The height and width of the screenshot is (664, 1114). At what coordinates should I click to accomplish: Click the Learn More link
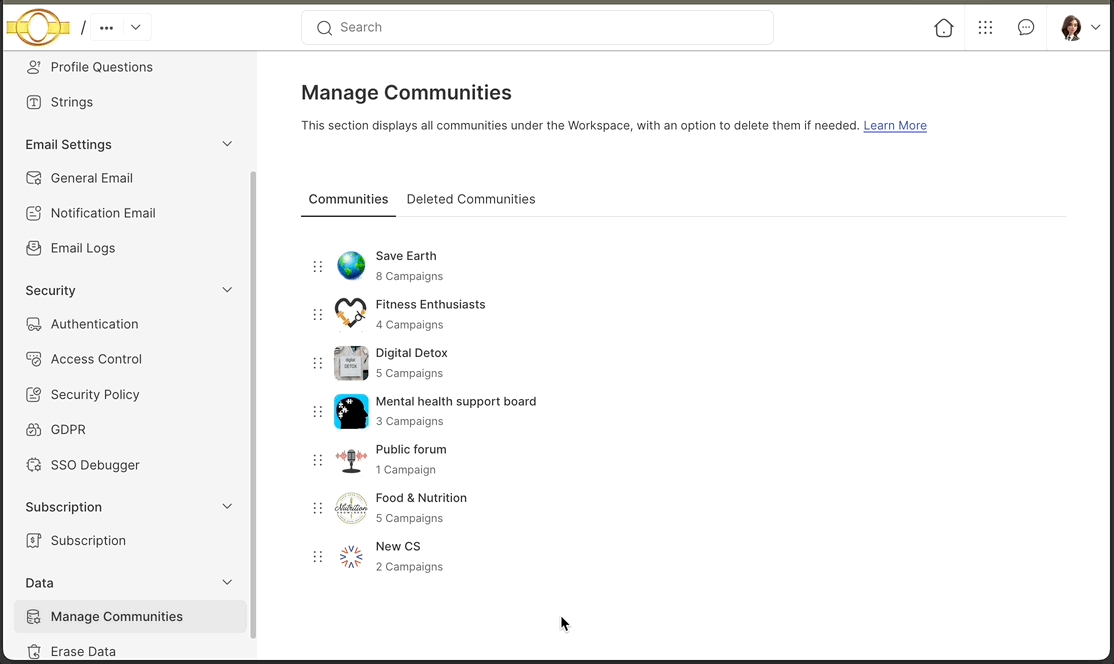(x=894, y=125)
